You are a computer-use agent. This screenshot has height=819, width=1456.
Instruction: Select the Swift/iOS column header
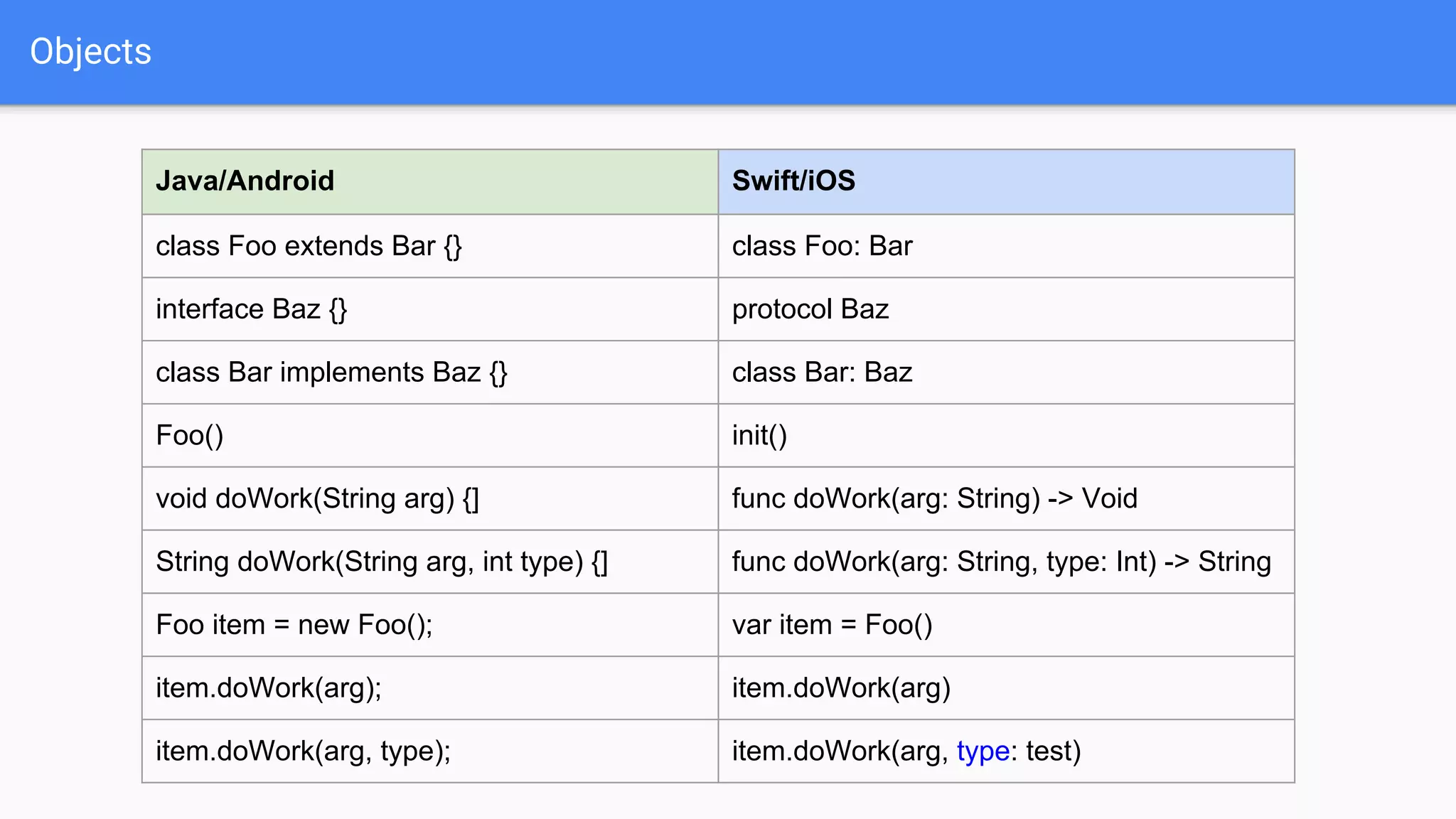coord(793,181)
